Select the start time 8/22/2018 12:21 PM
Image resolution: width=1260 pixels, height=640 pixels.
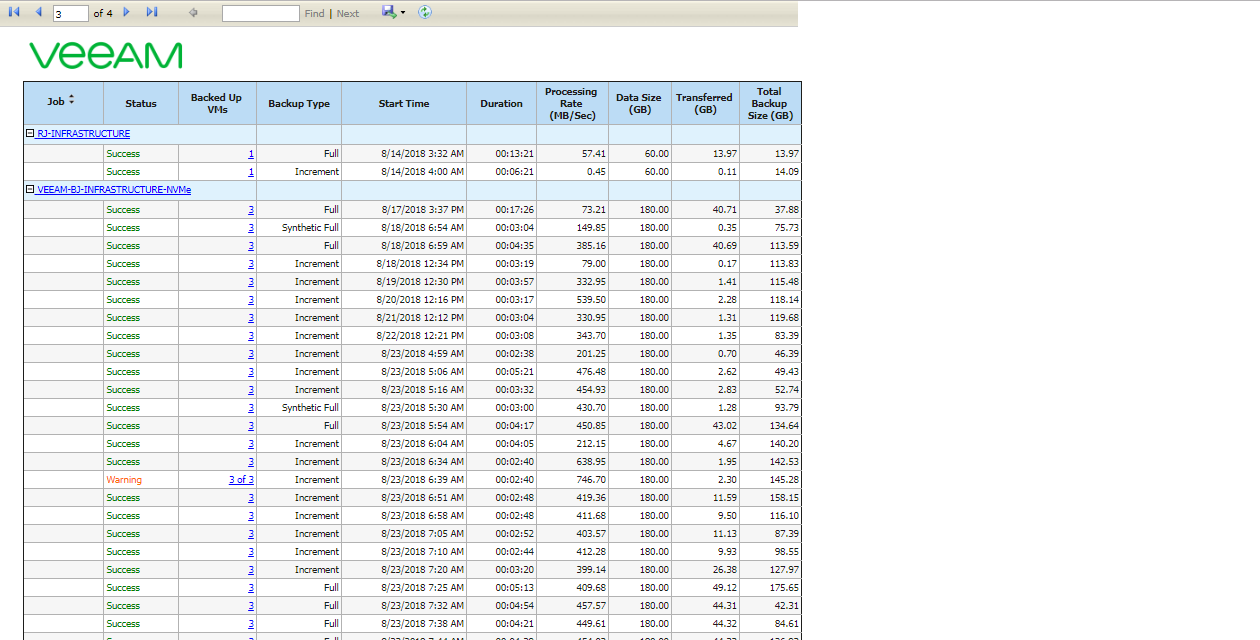point(420,336)
